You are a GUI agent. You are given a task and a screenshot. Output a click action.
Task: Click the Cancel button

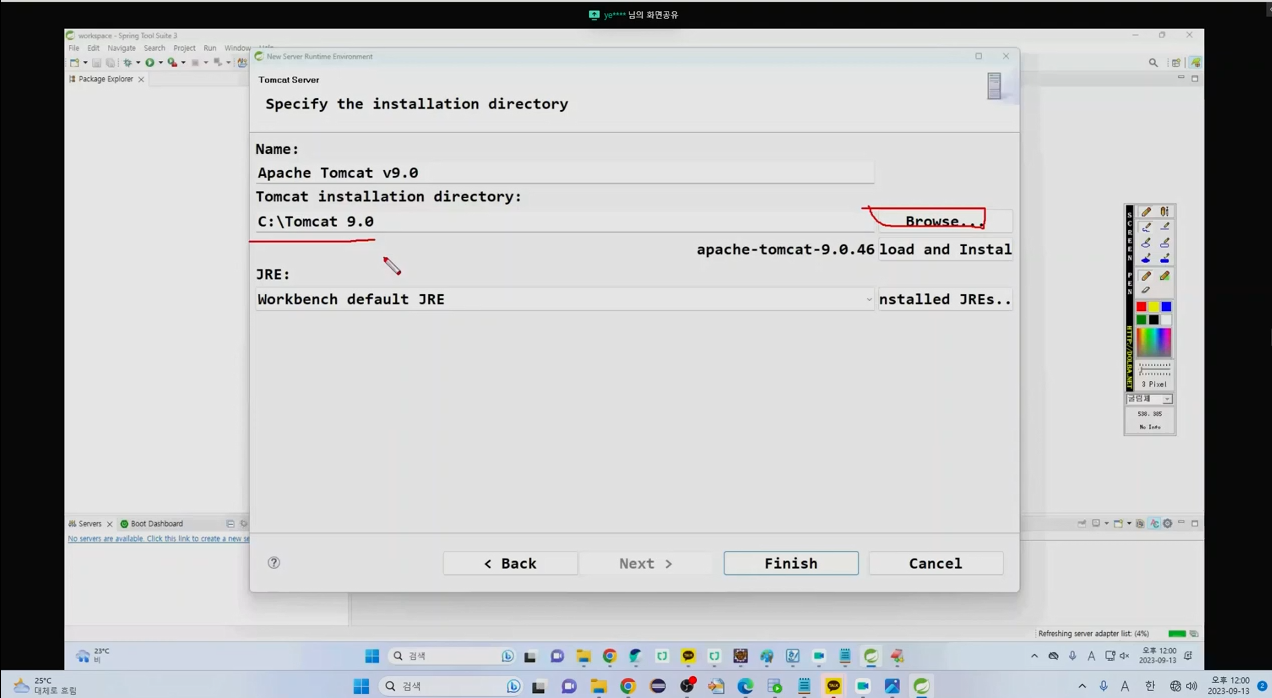935,563
